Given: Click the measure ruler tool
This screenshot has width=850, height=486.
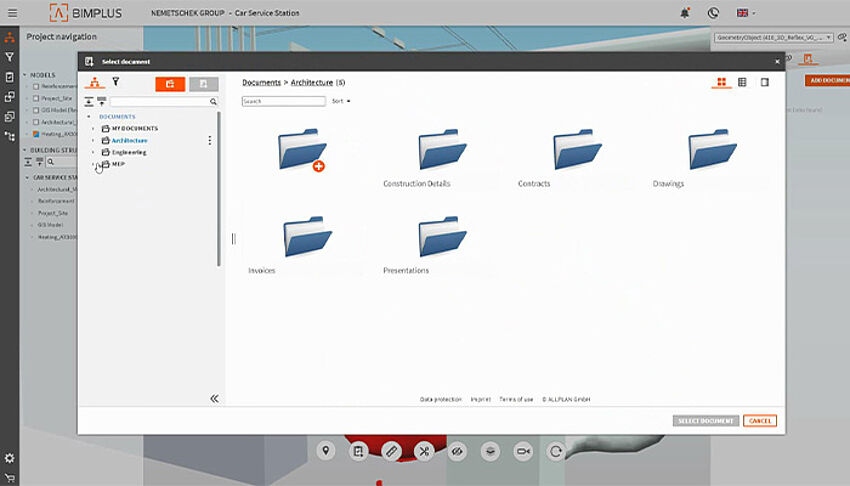Looking at the screenshot, I should click(391, 451).
